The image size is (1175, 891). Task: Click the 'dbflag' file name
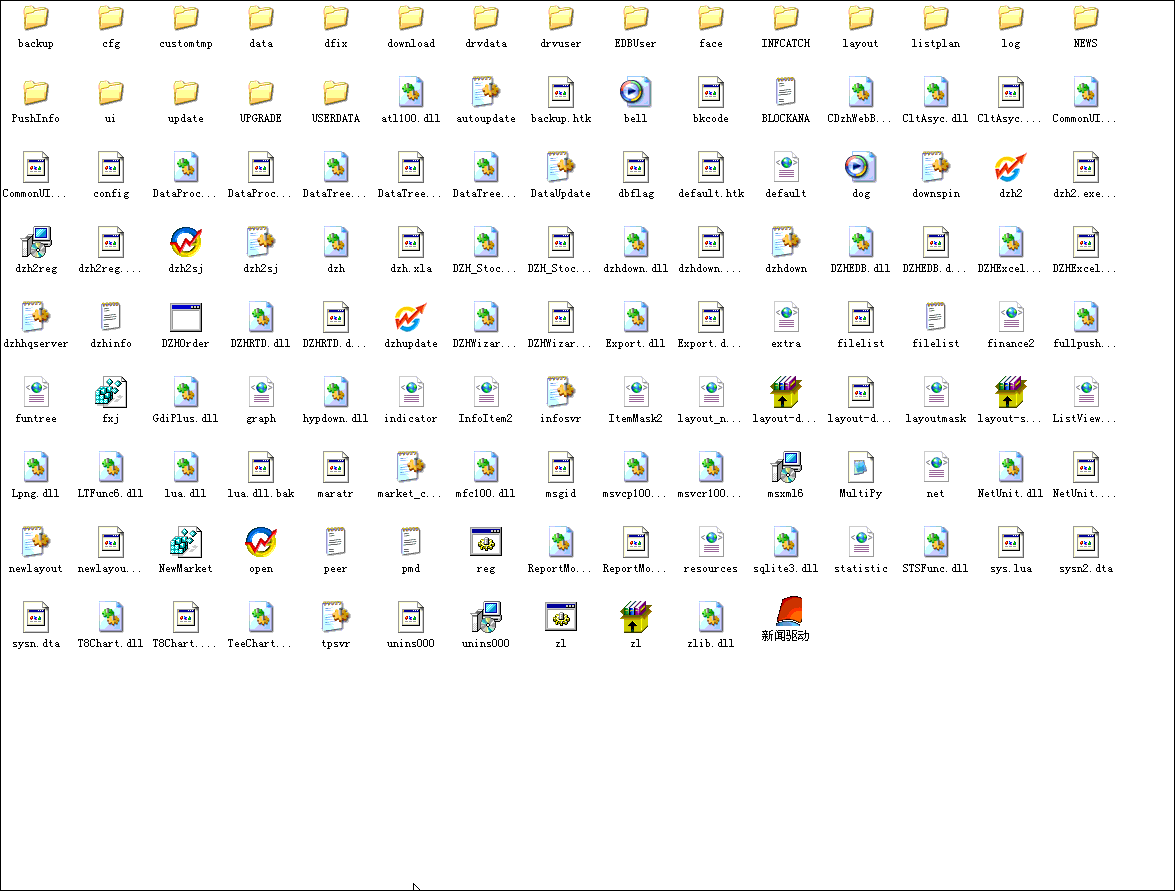[x=635, y=193]
